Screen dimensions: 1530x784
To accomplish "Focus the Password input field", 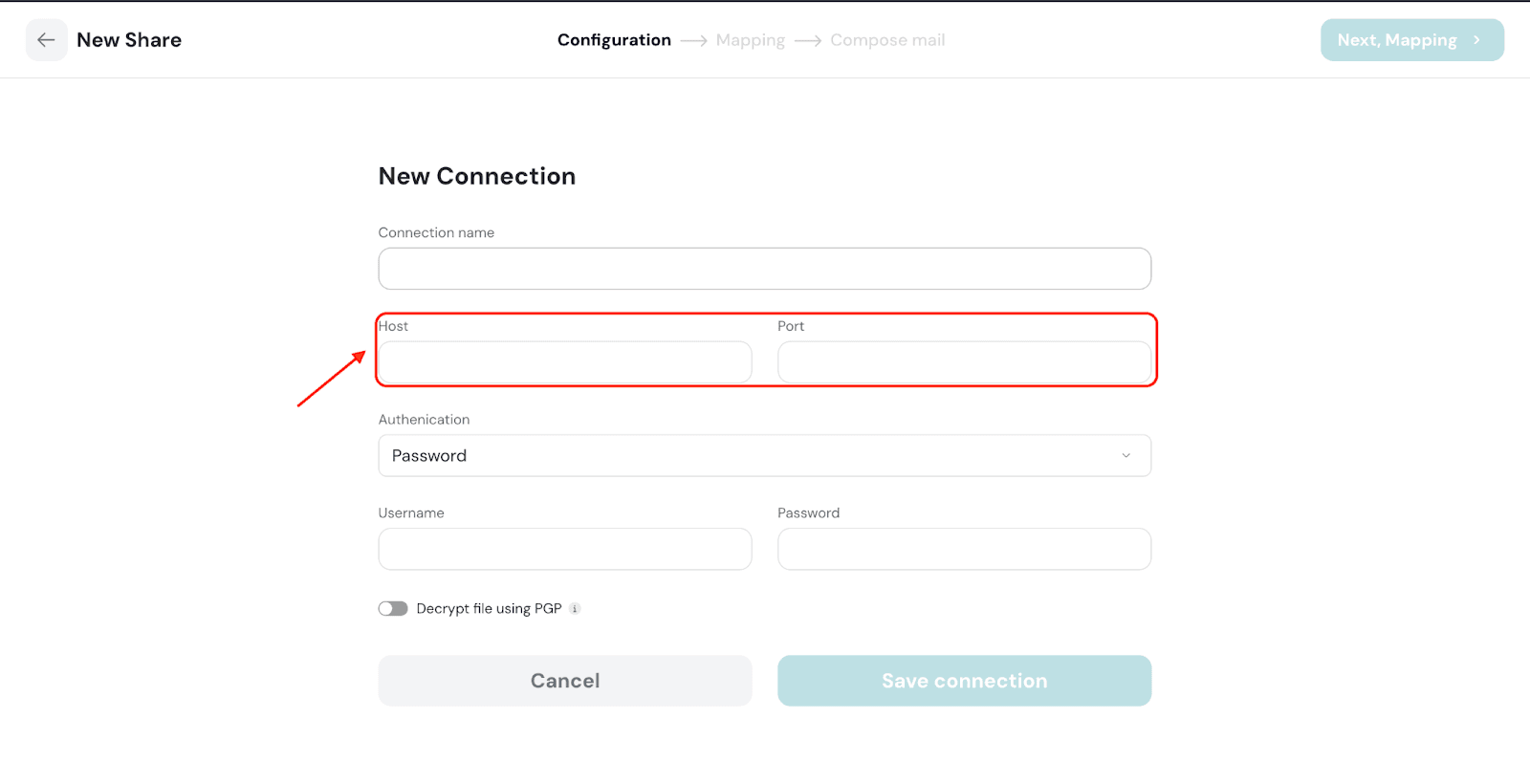I will click(964, 550).
